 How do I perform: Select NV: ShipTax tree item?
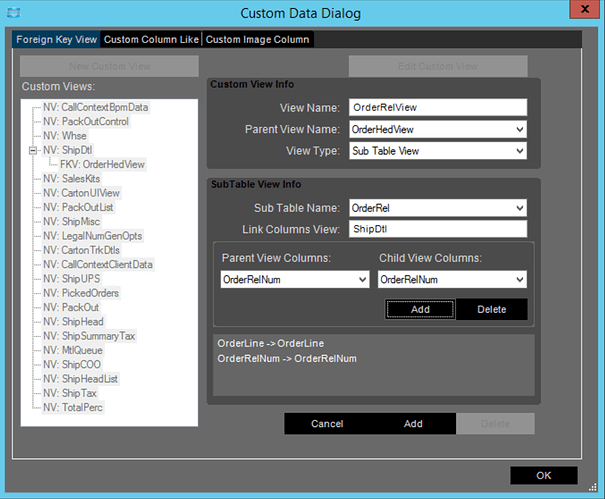(70, 393)
